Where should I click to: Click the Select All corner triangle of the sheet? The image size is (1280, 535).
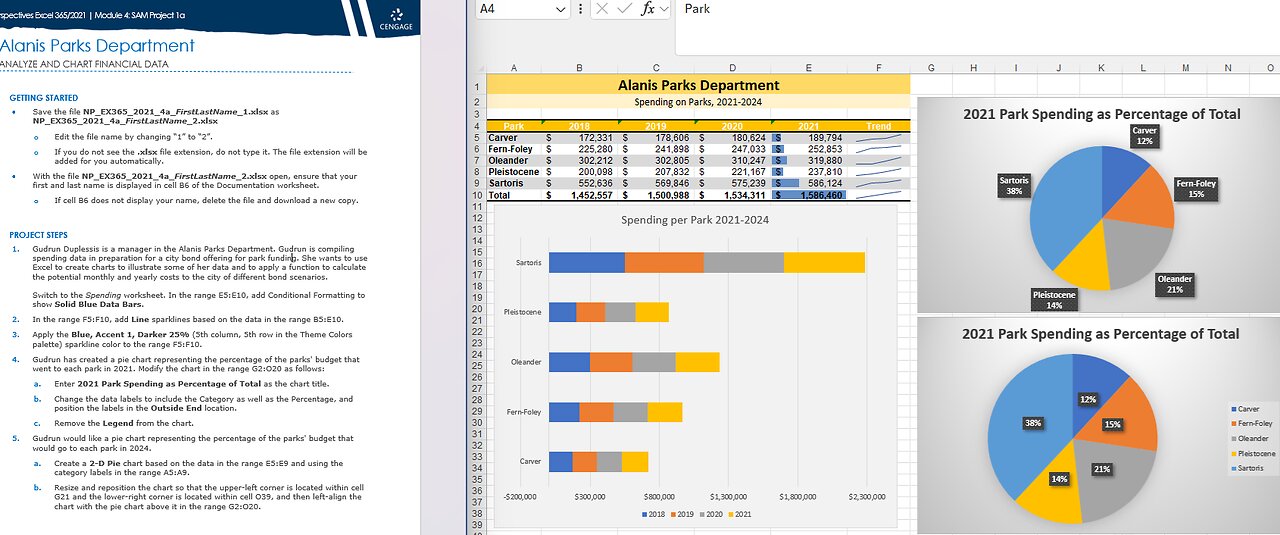tap(479, 68)
